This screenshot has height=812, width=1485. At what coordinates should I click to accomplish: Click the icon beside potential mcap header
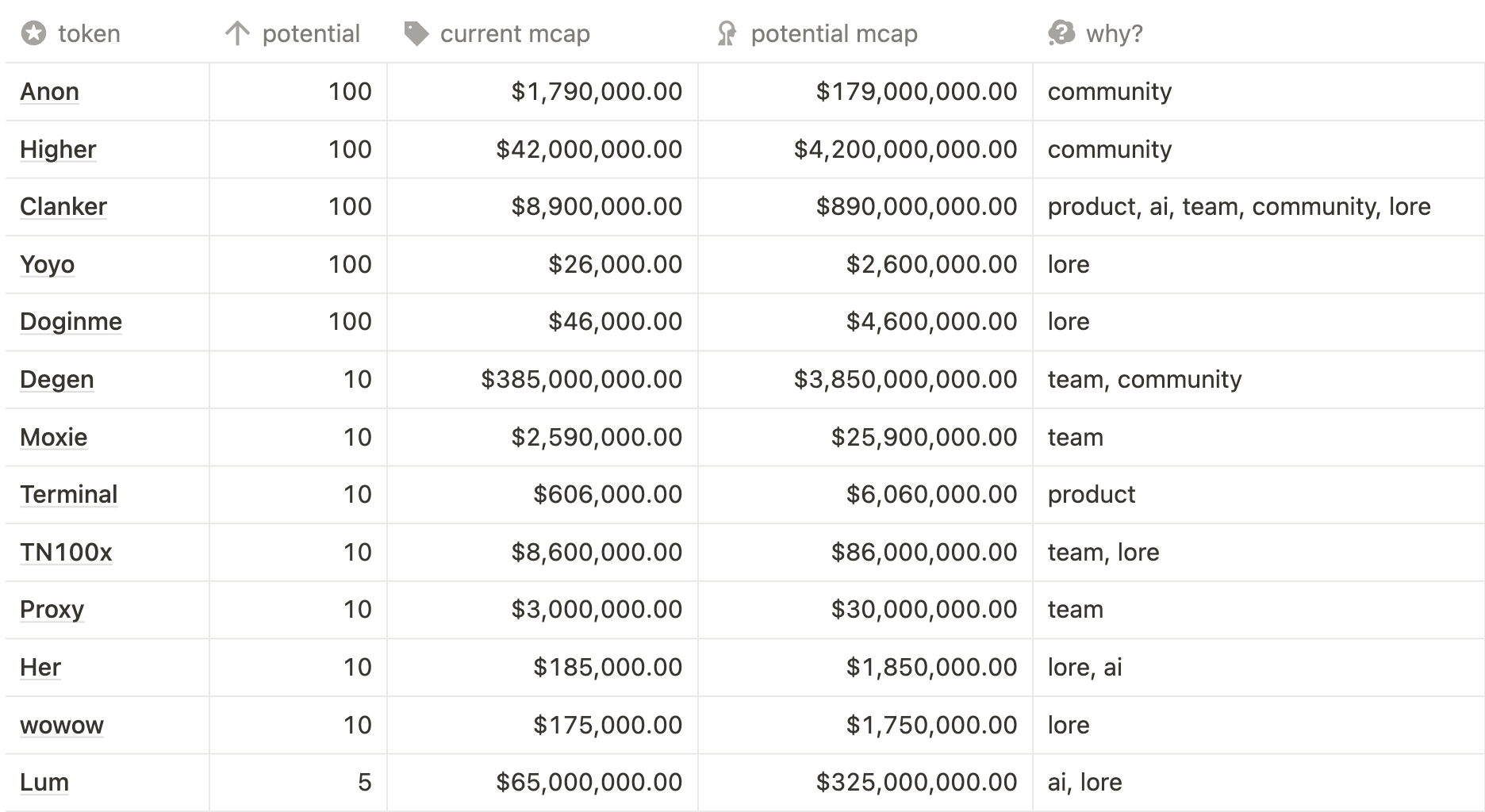point(727,33)
